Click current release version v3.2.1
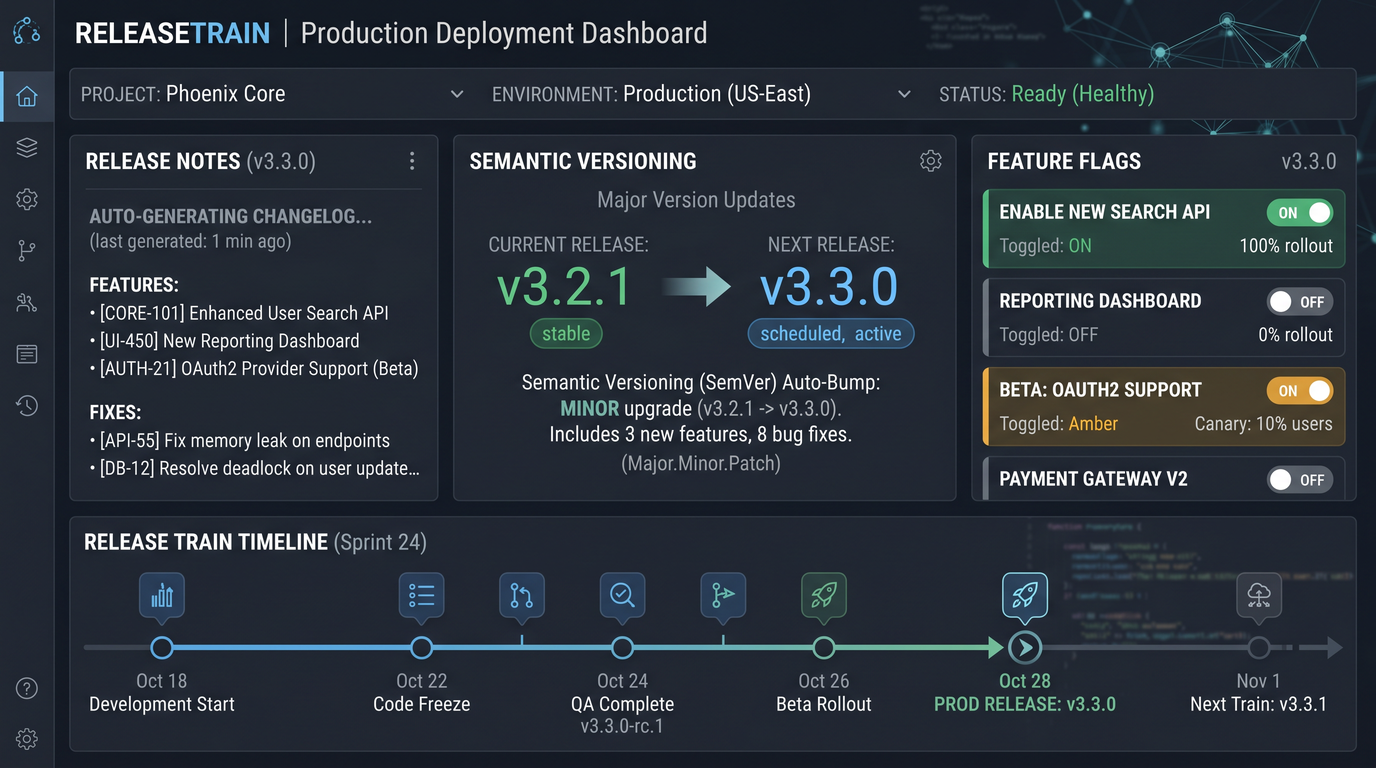 click(565, 287)
